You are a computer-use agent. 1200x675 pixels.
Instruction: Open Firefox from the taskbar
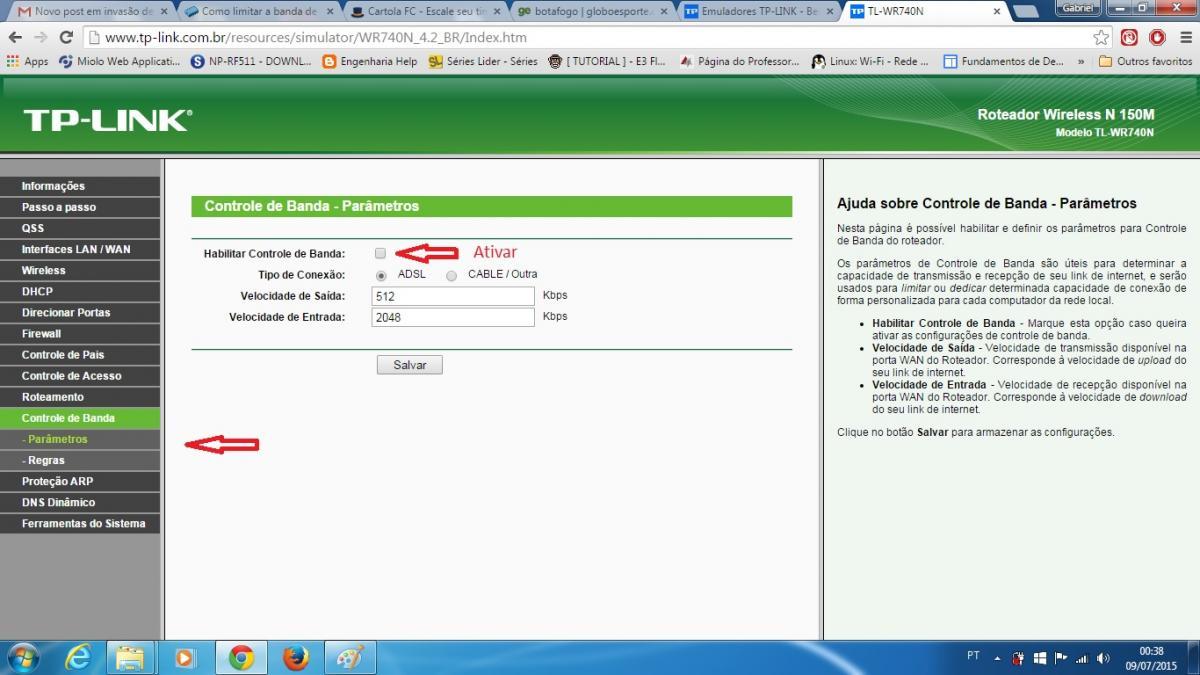[295, 657]
